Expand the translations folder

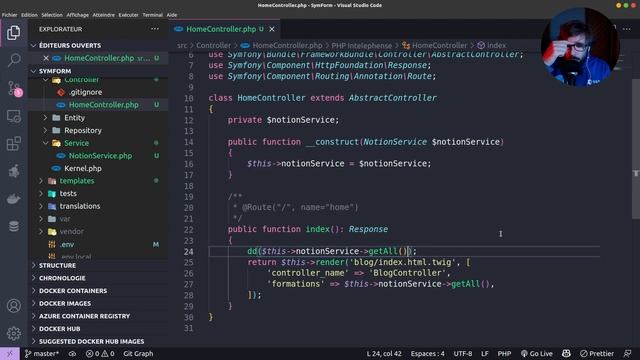(80, 206)
